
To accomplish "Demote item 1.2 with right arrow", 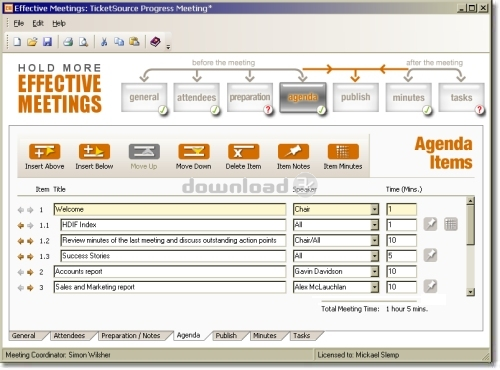I will click(30, 241).
